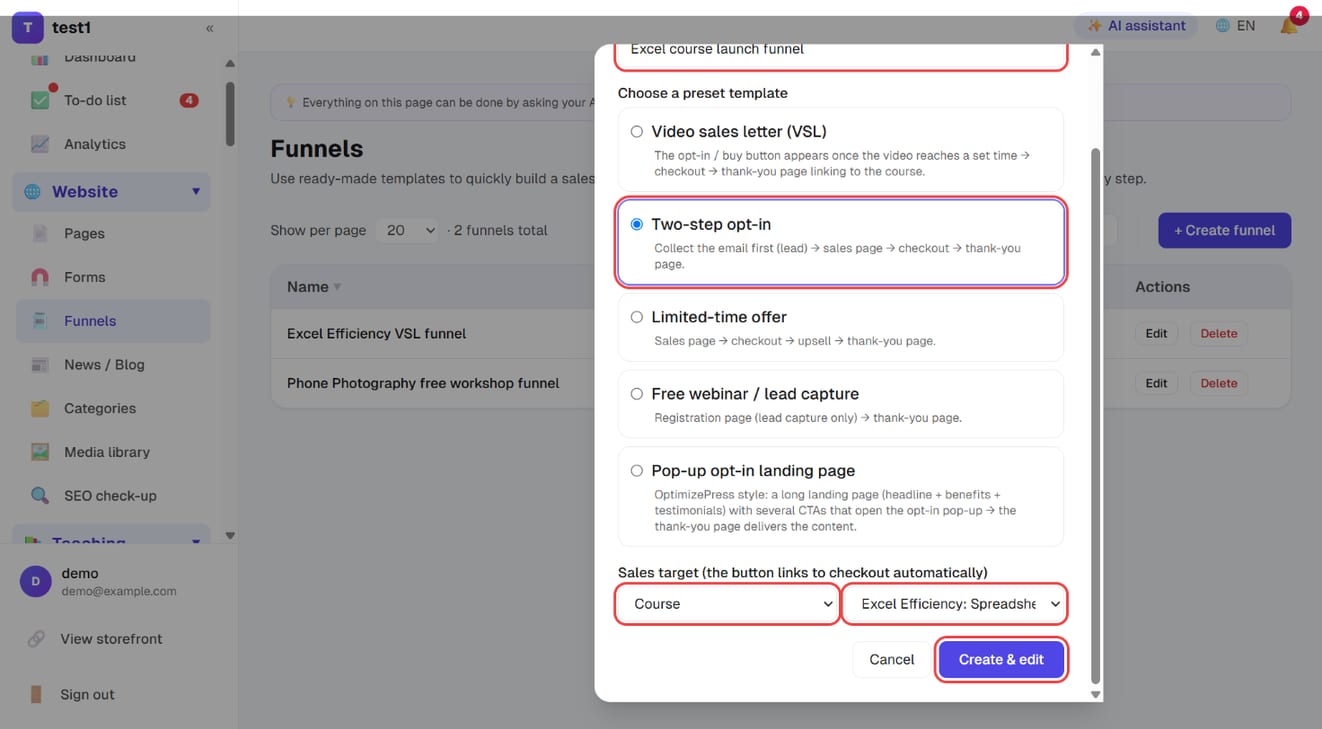Viewport: 1322px width, 729px height.
Task: Open the Excel Efficiency course selector dropdown
Action: point(955,604)
